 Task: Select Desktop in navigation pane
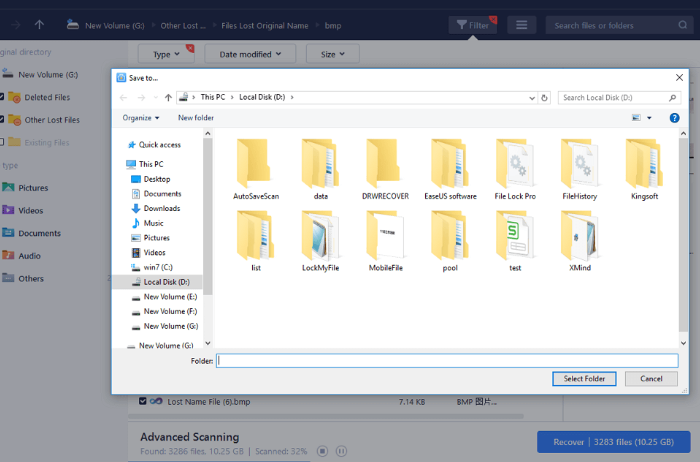click(x=150, y=179)
